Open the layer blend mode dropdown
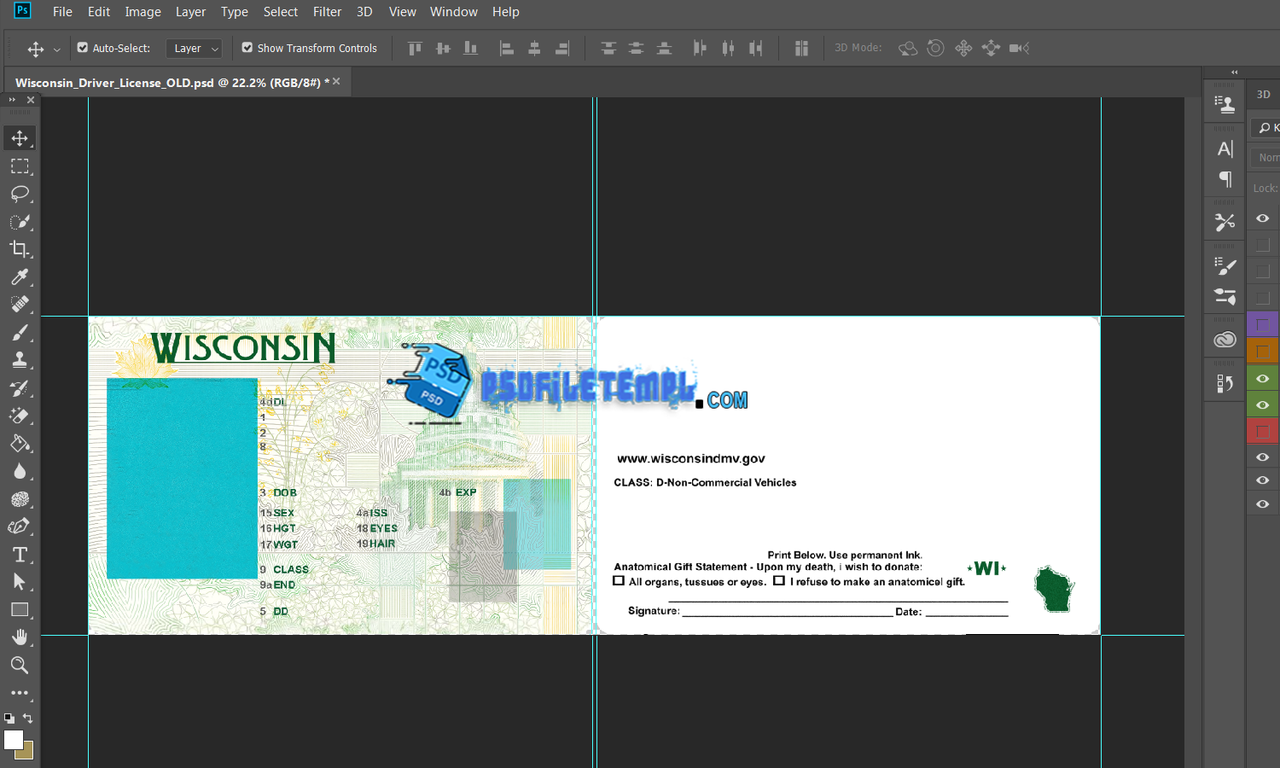 (x=1266, y=157)
